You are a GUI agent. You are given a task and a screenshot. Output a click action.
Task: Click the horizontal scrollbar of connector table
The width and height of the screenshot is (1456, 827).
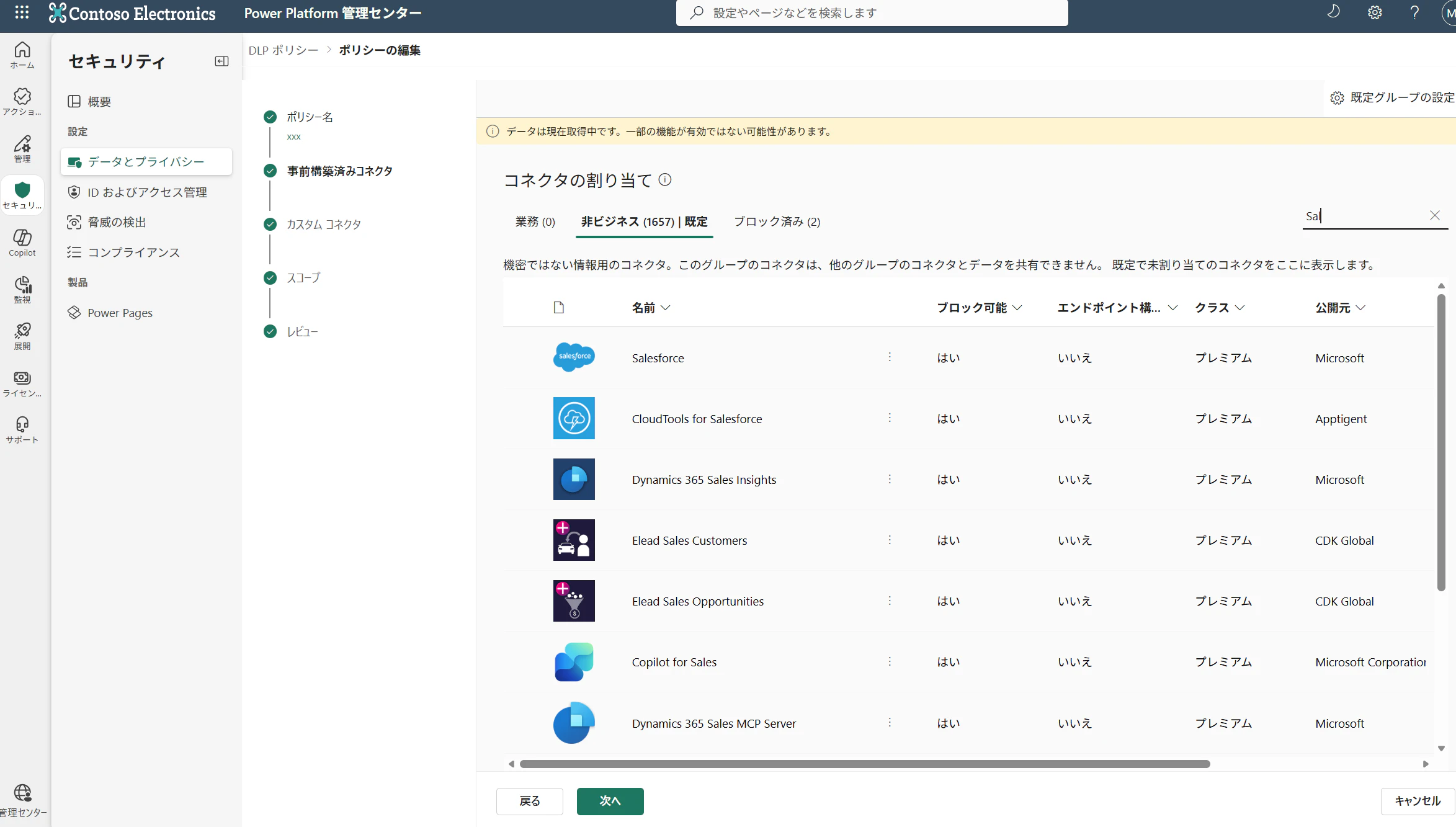[x=865, y=764]
